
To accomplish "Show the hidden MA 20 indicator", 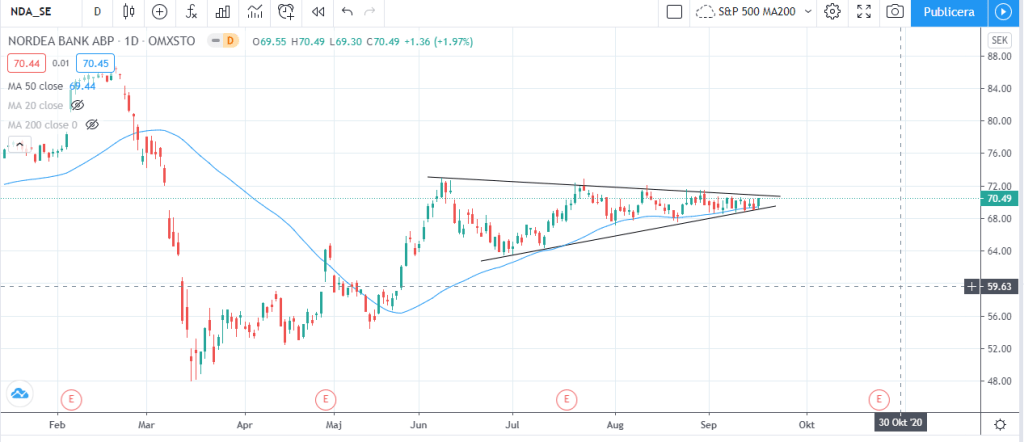I will (x=77, y=105).
